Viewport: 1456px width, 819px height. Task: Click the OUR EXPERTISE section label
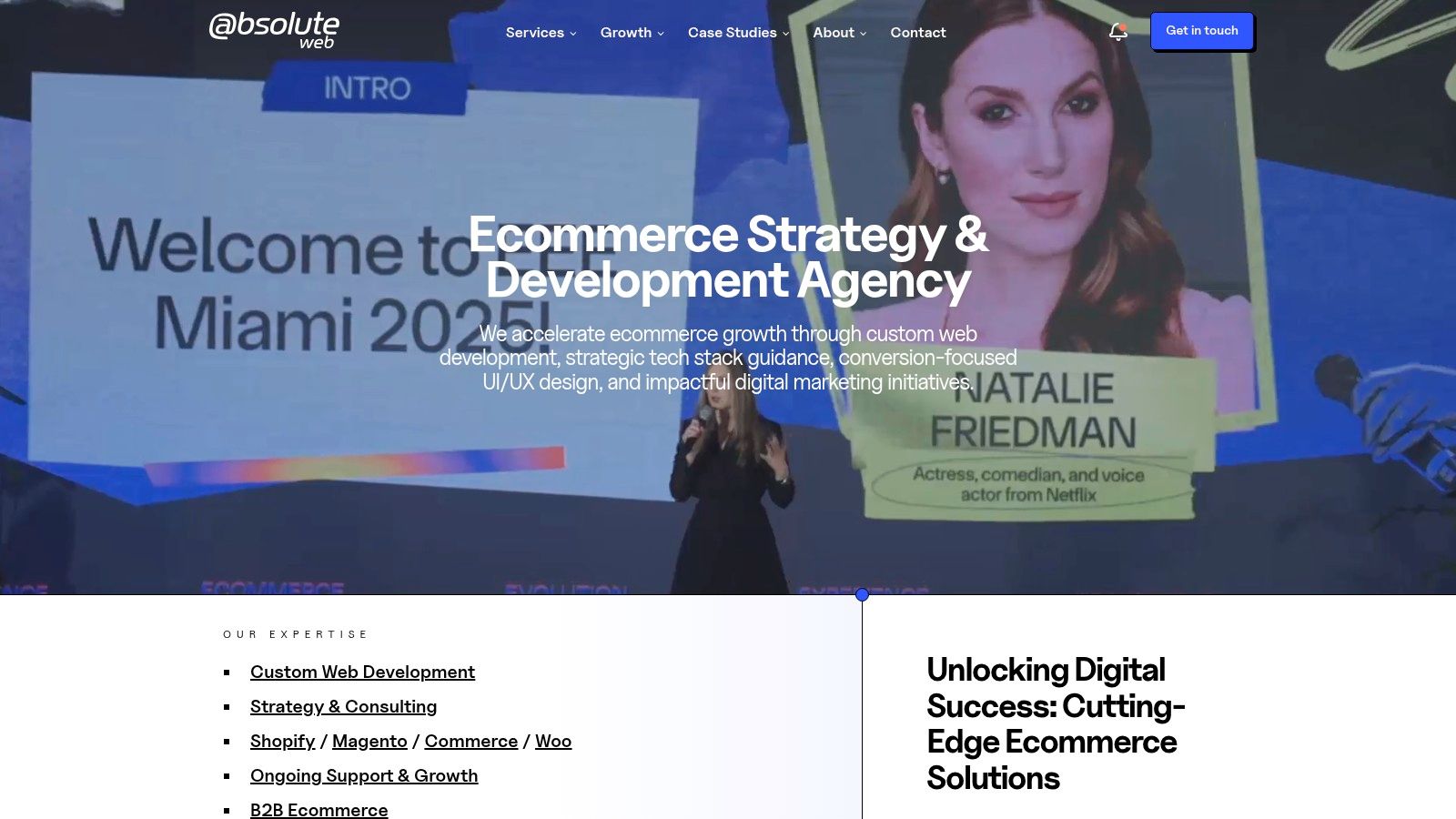point(295,633)
